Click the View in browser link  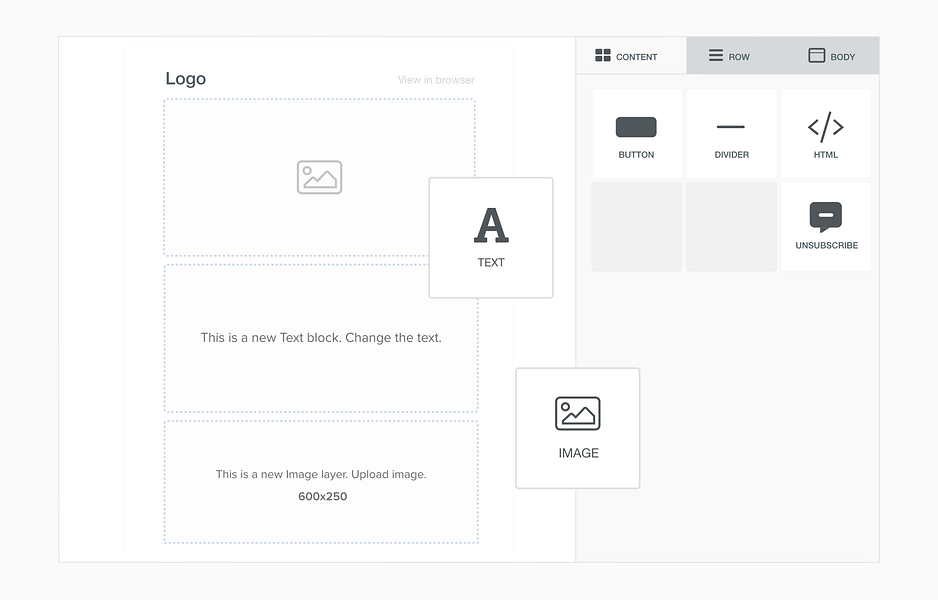pyautogui.click(x=436, y=80)
